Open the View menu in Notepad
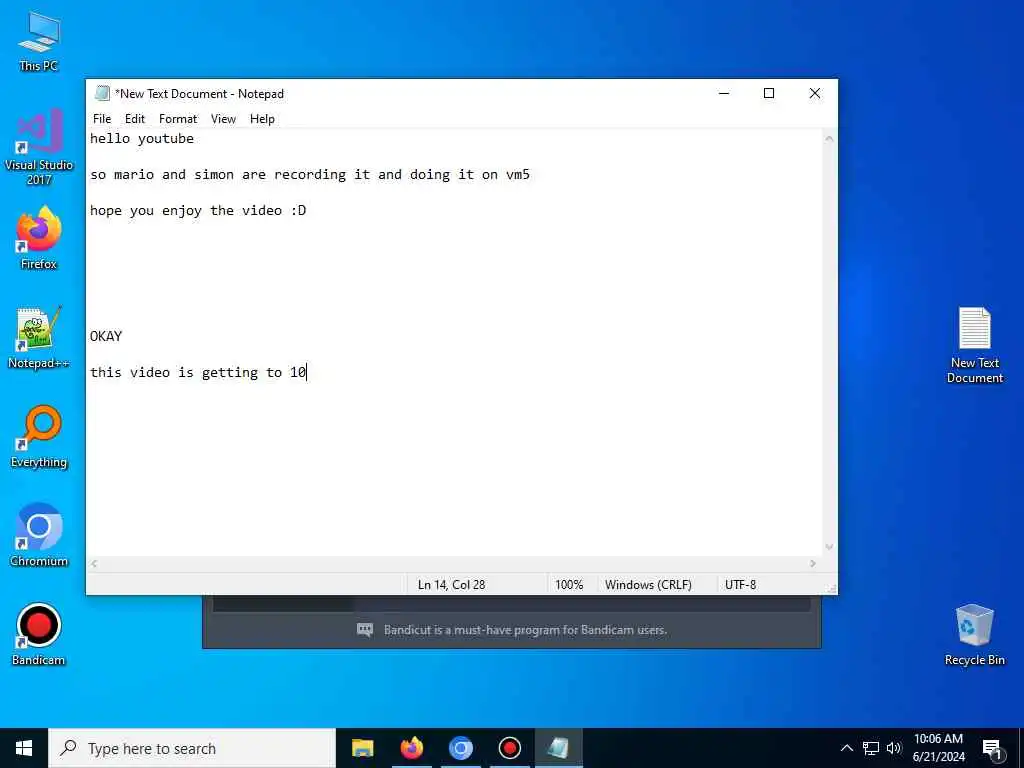Image resolution: width=1024 pixels, height=768 pixels. pos(223,119)
